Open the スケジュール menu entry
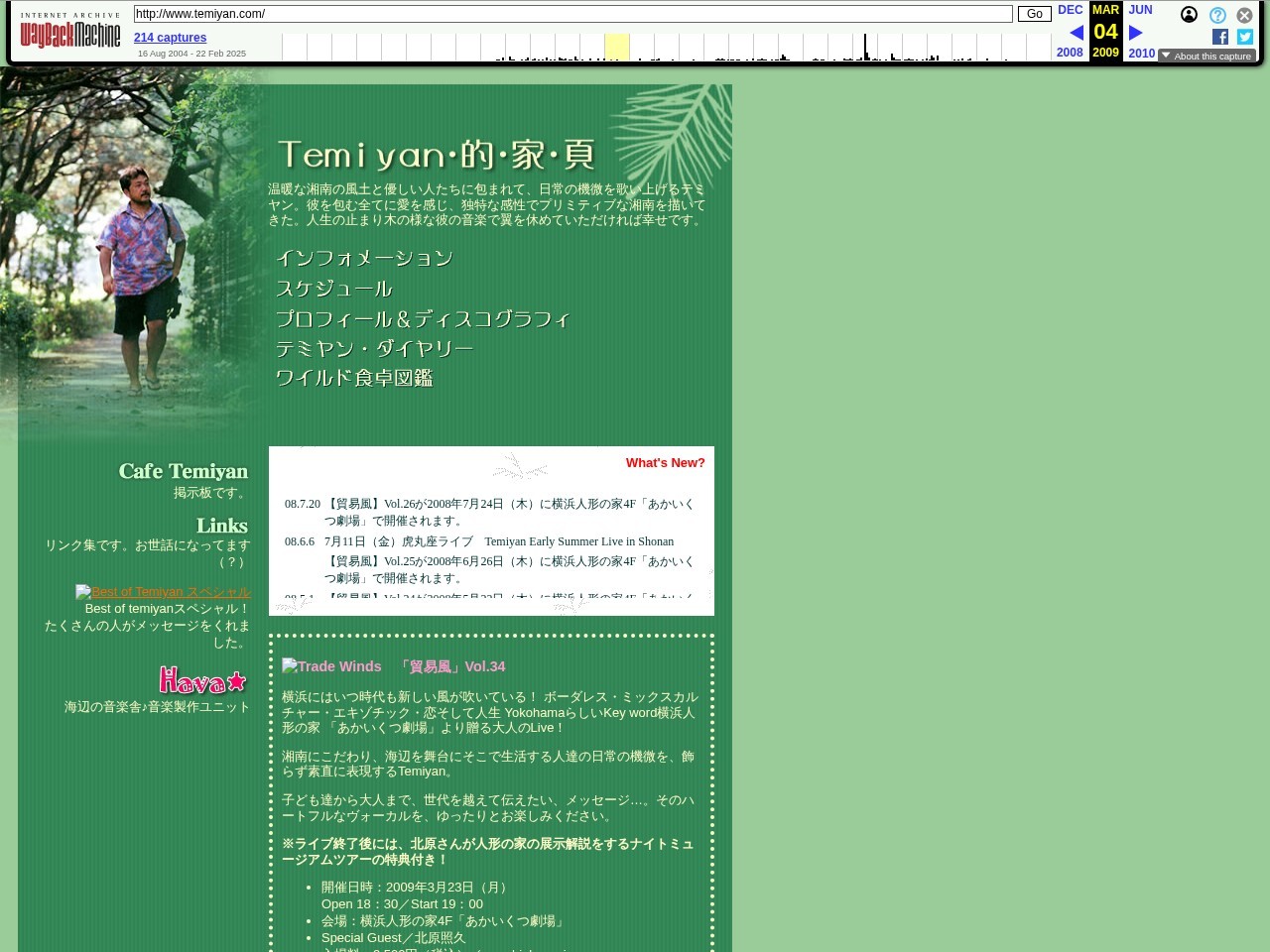This screenshot has width=1270, height=952. (x=333, y=289)
